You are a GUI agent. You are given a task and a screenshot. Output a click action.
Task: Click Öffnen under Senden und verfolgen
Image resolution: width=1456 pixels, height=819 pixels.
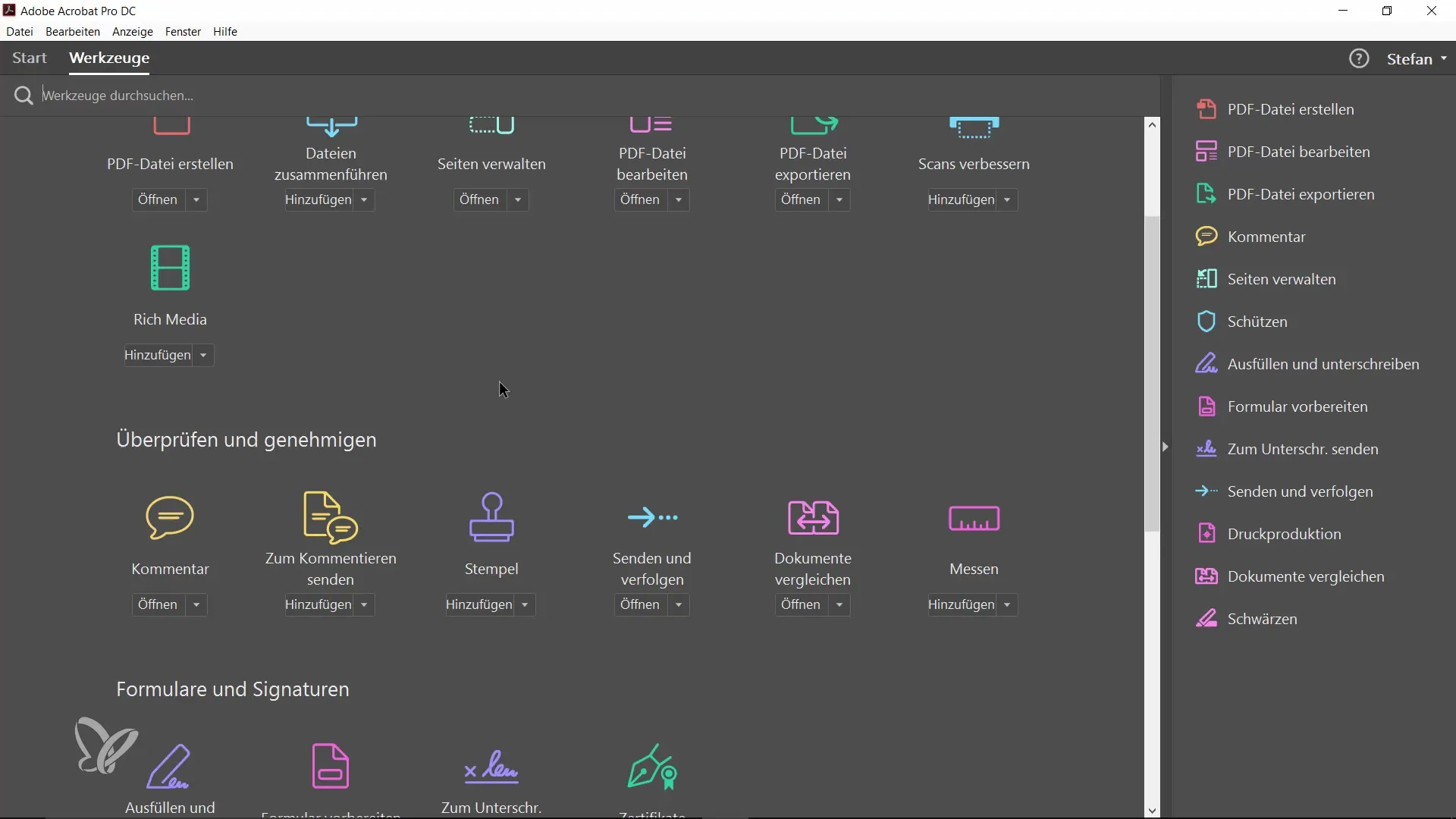tap(640, 605)
